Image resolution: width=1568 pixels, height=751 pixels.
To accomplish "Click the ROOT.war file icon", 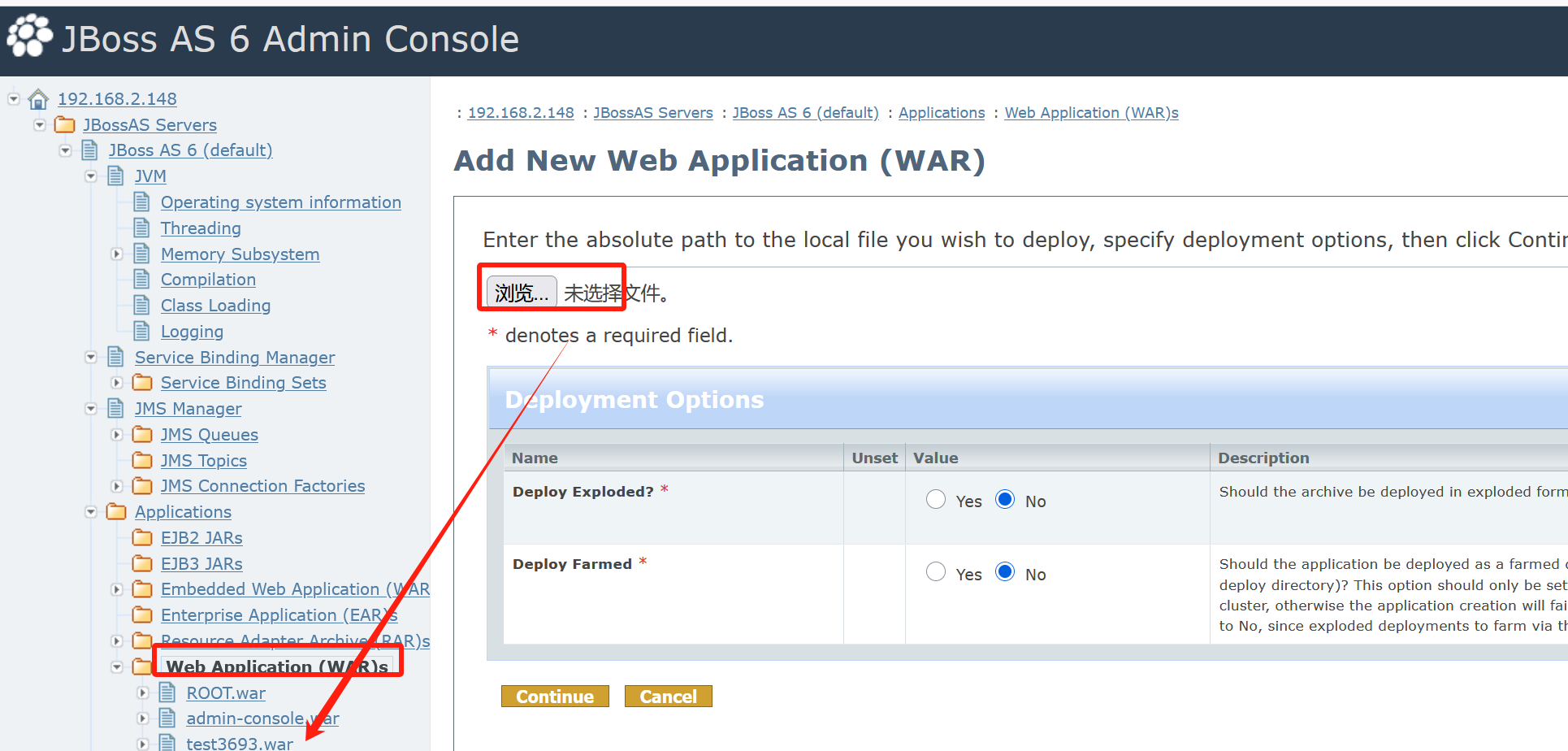I will [x=167, y=692].
